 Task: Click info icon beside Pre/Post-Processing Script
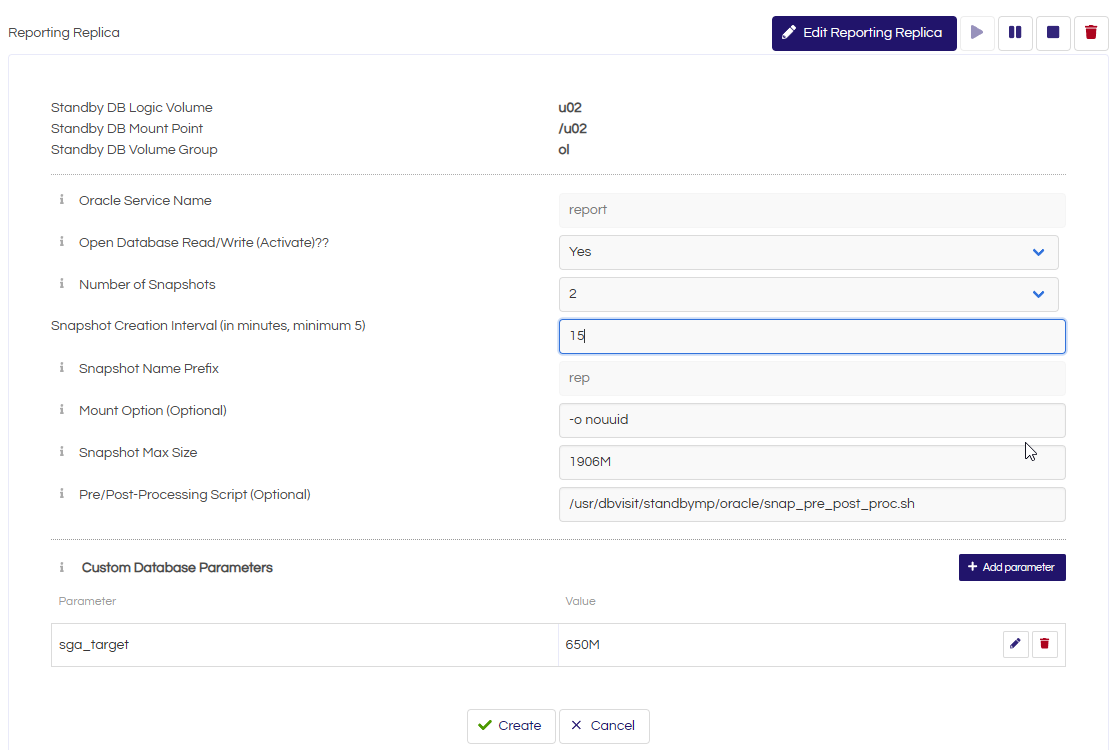61,495
